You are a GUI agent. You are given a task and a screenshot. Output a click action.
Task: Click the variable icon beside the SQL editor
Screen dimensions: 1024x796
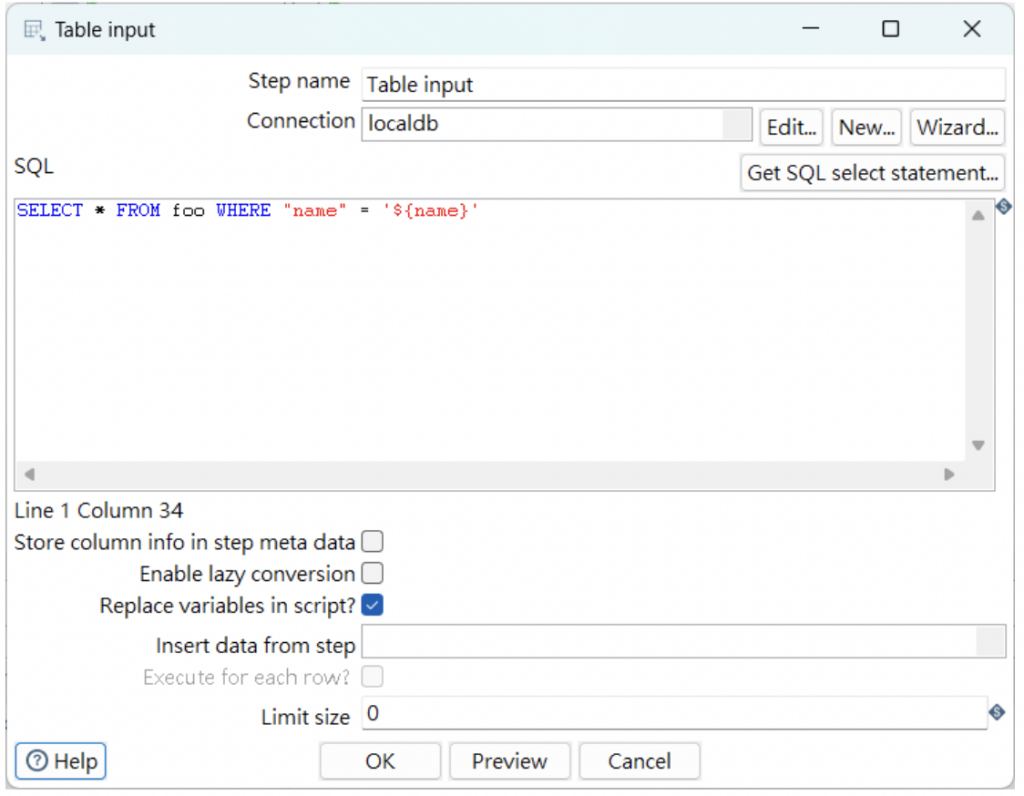tap(1003, 207)
